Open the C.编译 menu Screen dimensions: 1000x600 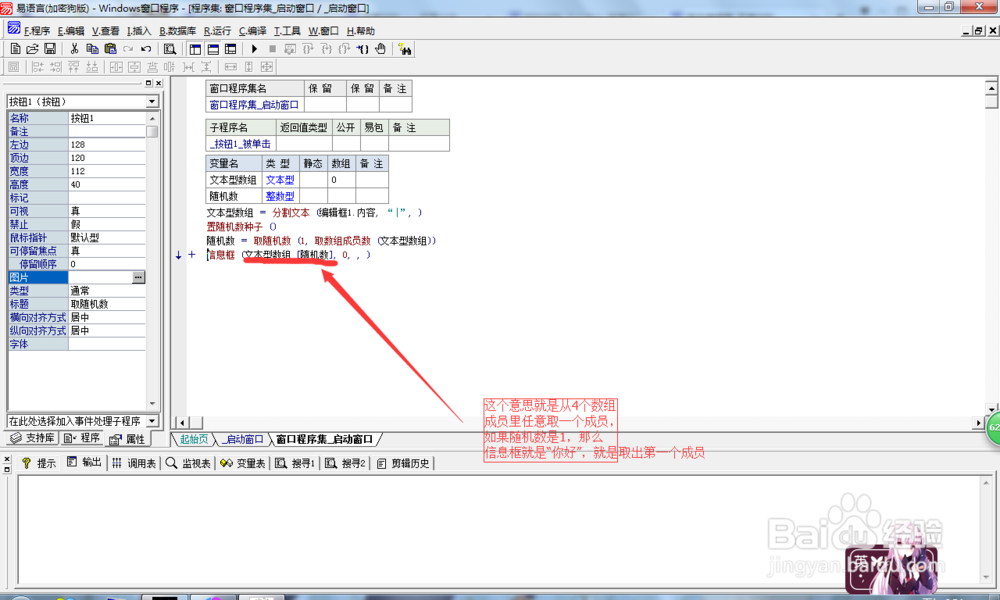coord(247,31)
